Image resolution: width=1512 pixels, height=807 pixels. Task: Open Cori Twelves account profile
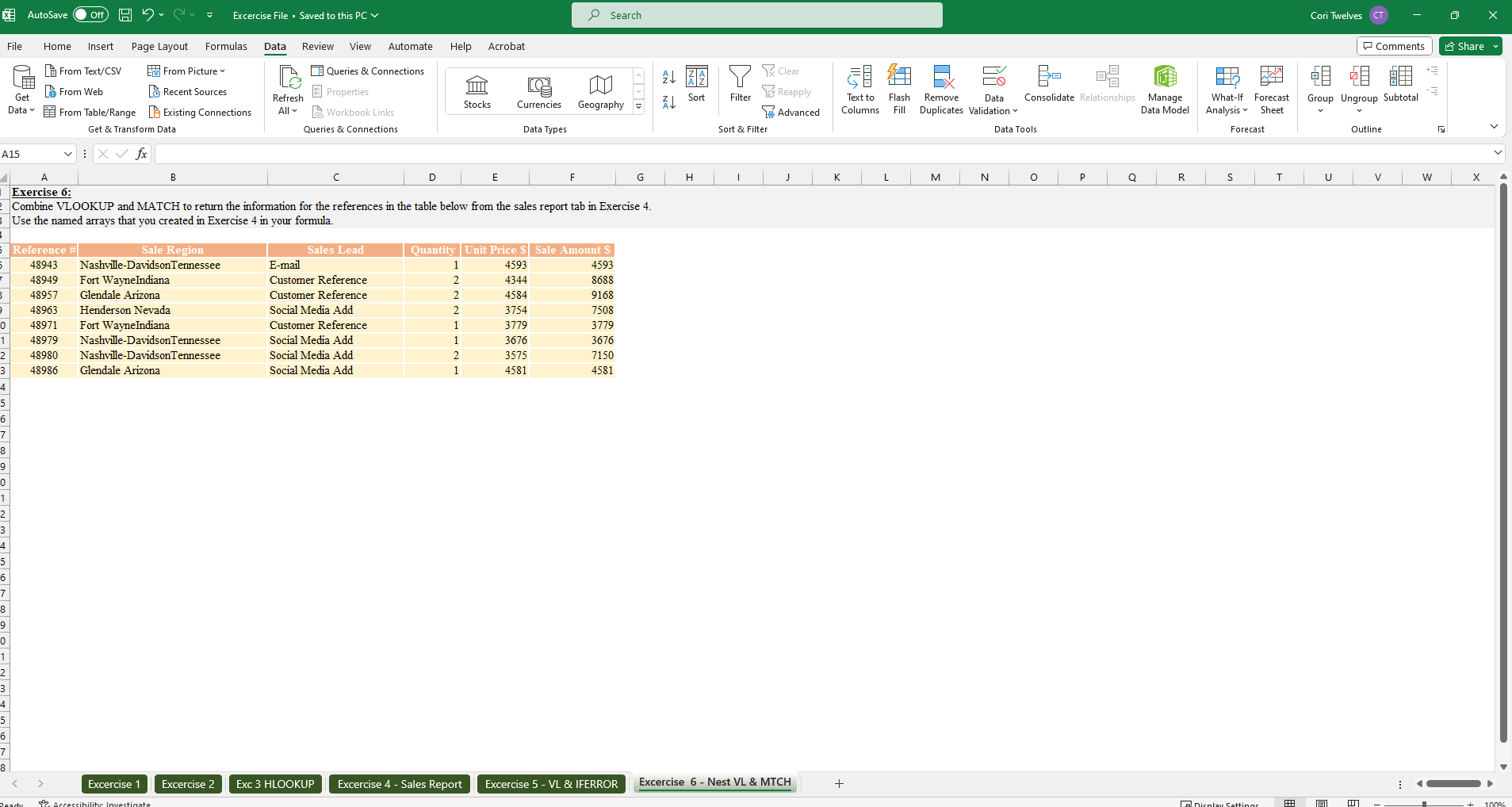(1349, 15)
